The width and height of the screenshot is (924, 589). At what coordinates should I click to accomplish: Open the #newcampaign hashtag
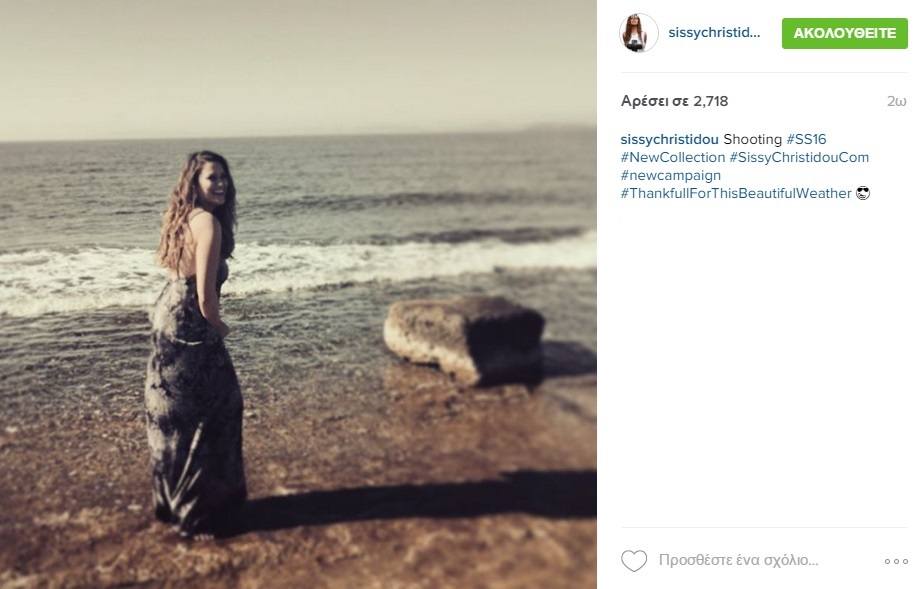coord(671,176)
